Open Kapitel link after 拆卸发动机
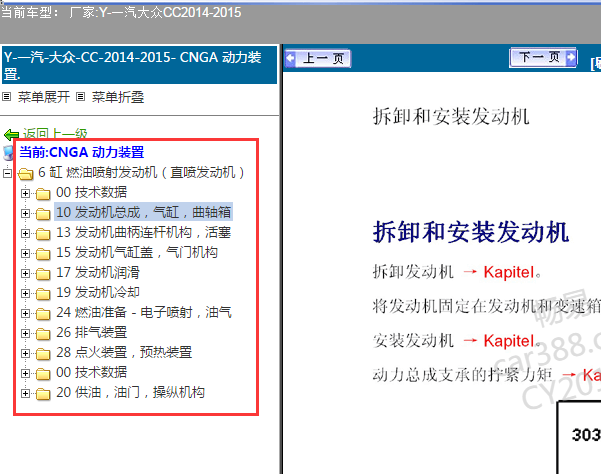Viewport: 601px width, 474px height. (509, 272)
